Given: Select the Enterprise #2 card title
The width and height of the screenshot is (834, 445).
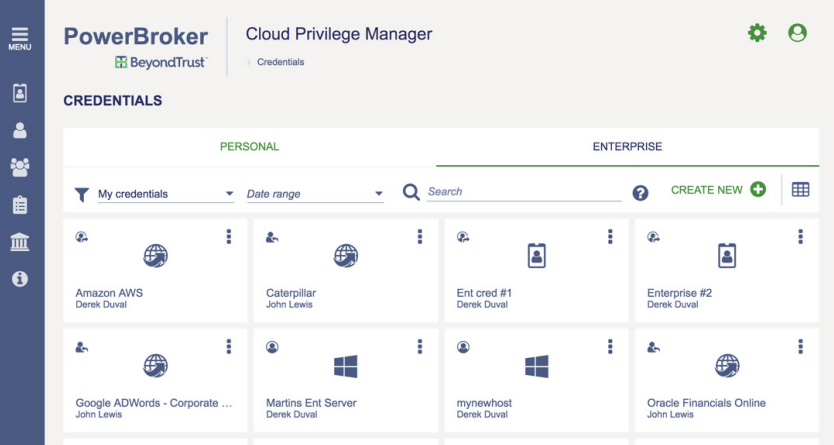Looking at the screenshot, I should [679, 293].
